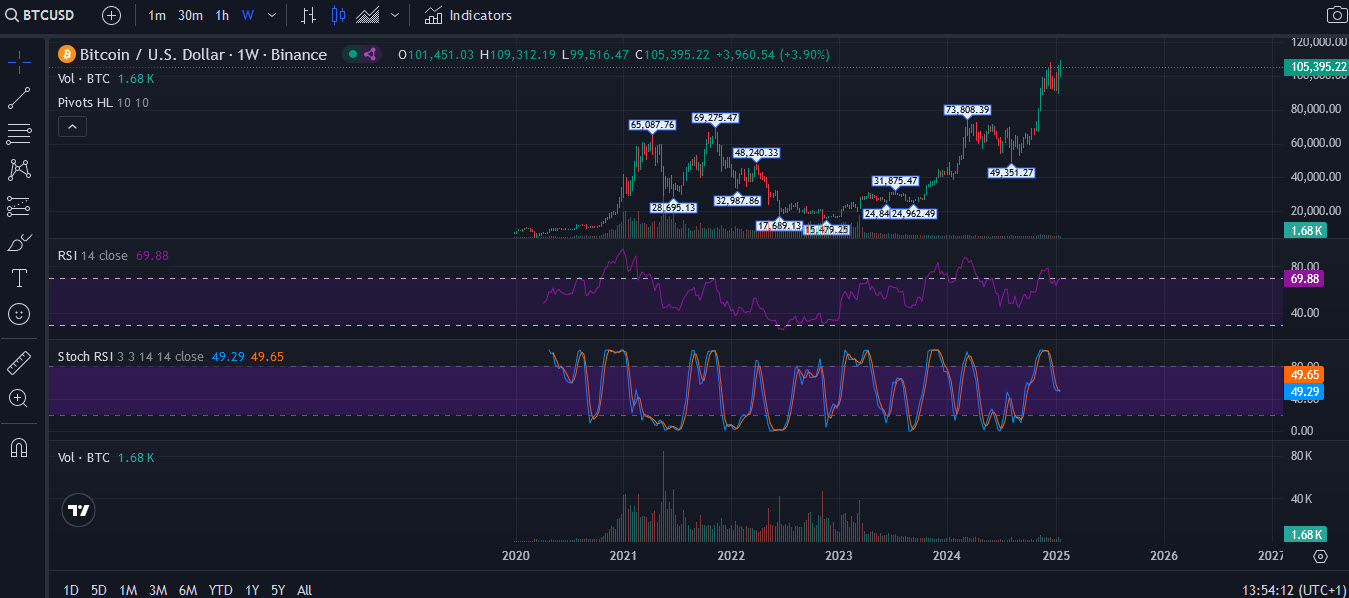Take a chart snapshot with camera icon
Image resolution: width=1349 pixels, height=598 pixels.
pos(1336,15)
